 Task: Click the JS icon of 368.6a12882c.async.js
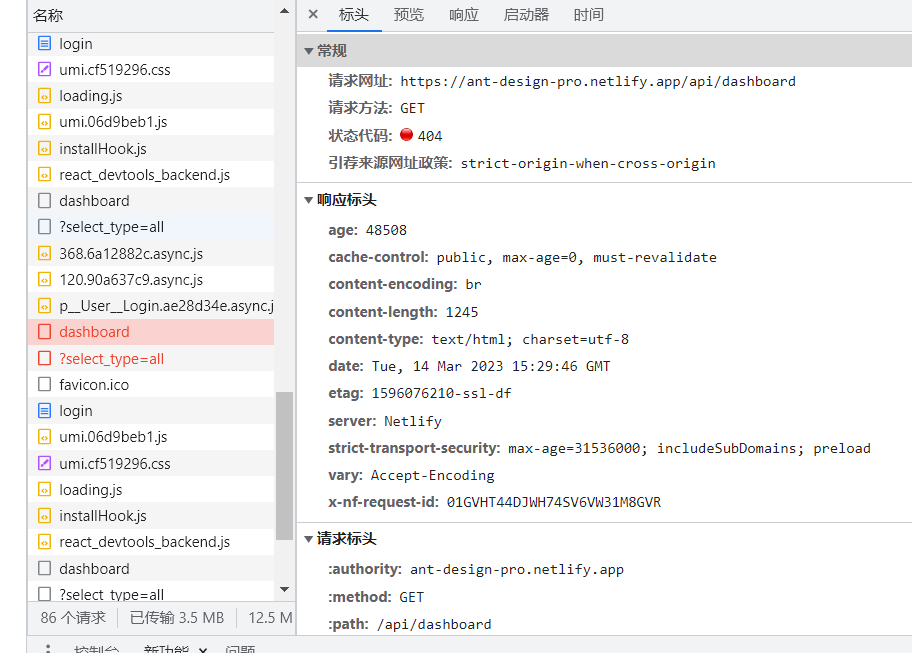(x=44, y=253)
